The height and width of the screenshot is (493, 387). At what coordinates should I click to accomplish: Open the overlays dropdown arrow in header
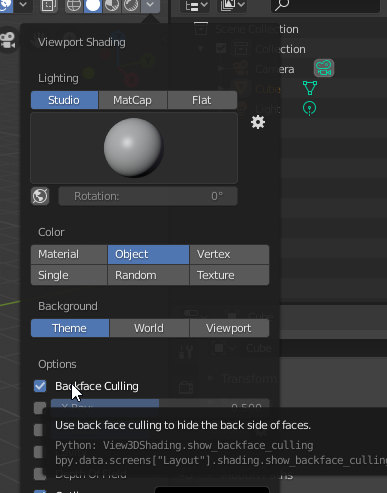23,5
